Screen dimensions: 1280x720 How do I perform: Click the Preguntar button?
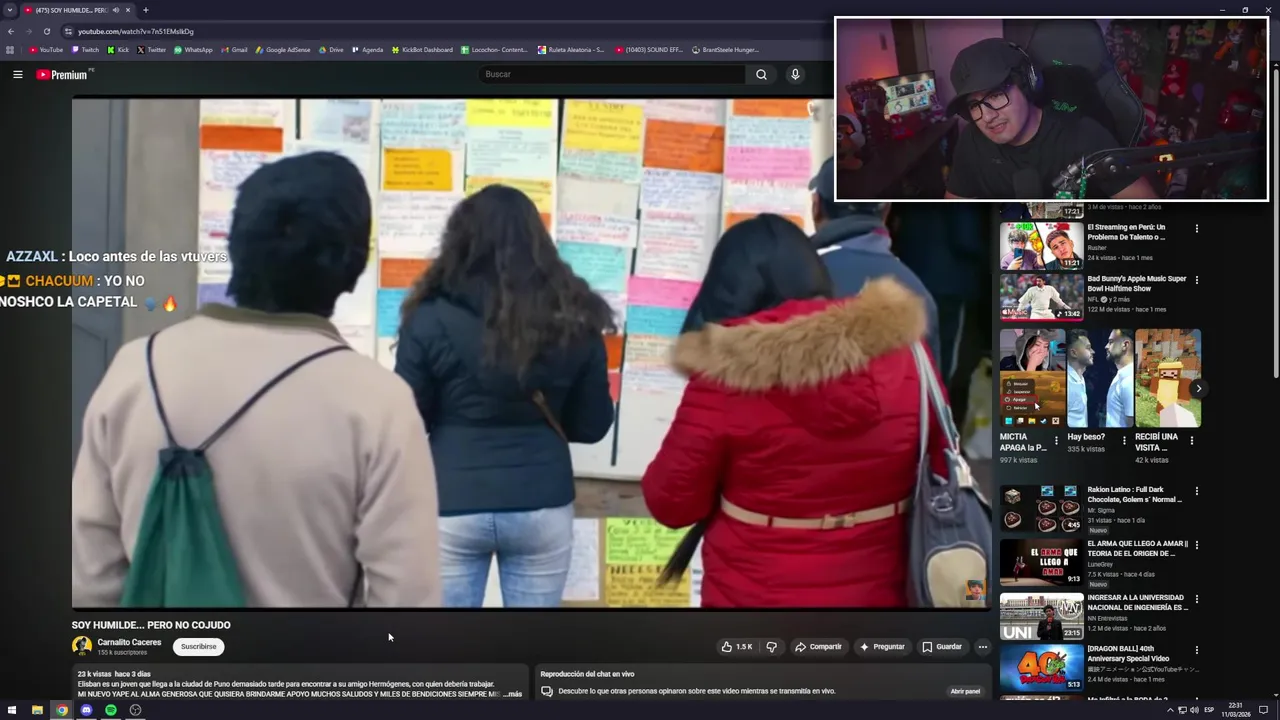pyautogui.click(x=882, y=647)
